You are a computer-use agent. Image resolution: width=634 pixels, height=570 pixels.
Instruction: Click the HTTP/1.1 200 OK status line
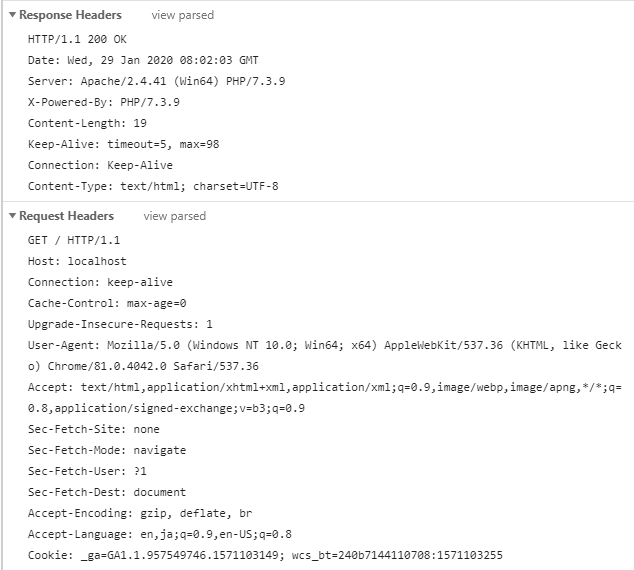coord(77,39)
